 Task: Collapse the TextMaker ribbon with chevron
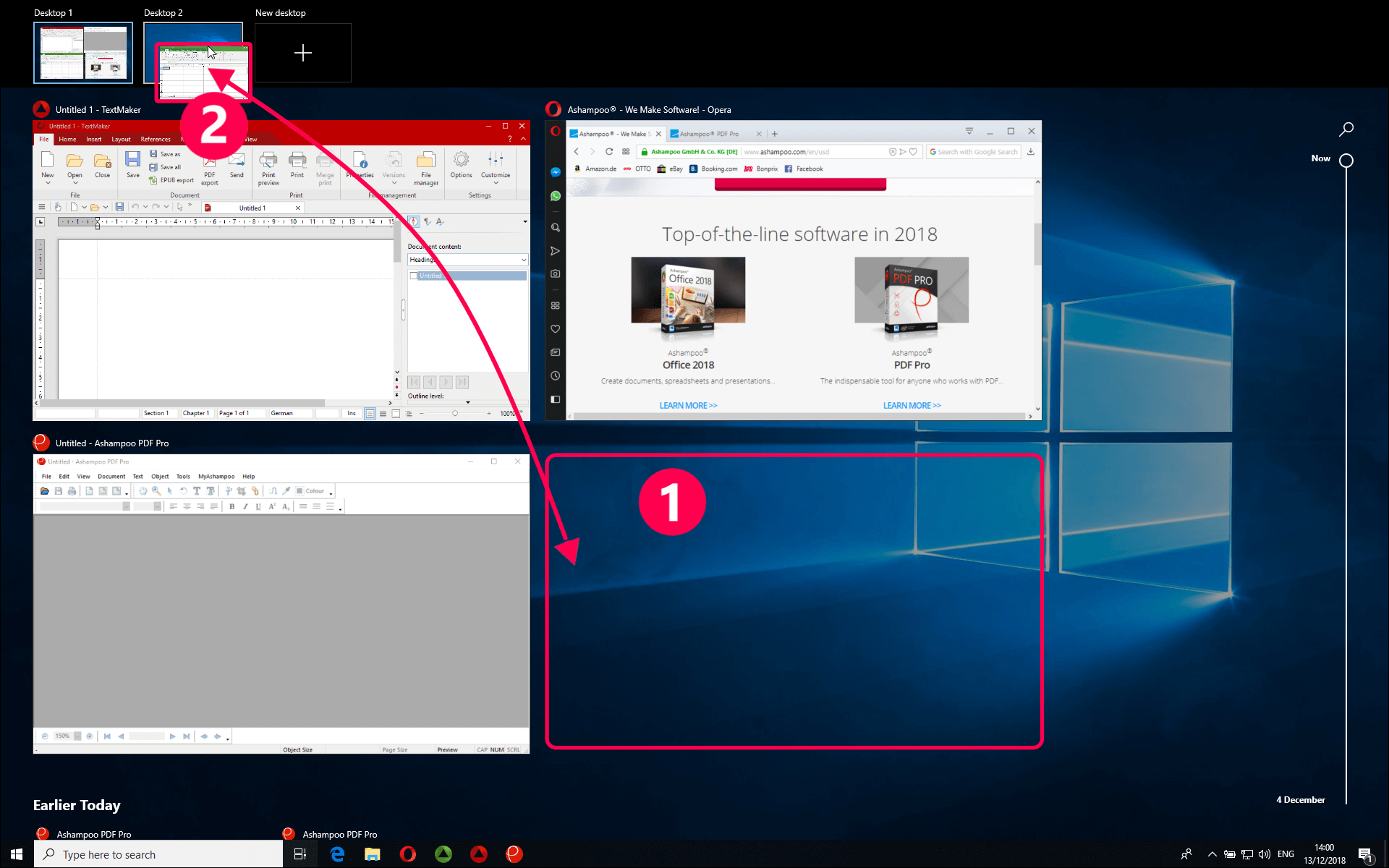[523, 139]
